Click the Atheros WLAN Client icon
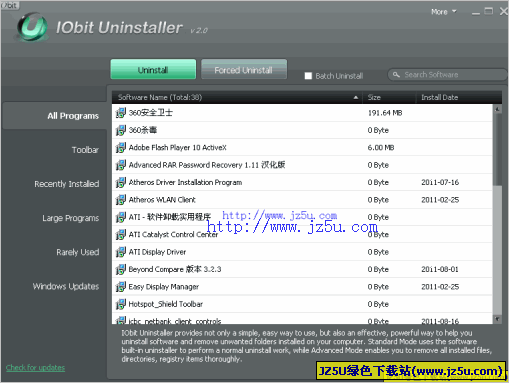 tap(121, 200)
